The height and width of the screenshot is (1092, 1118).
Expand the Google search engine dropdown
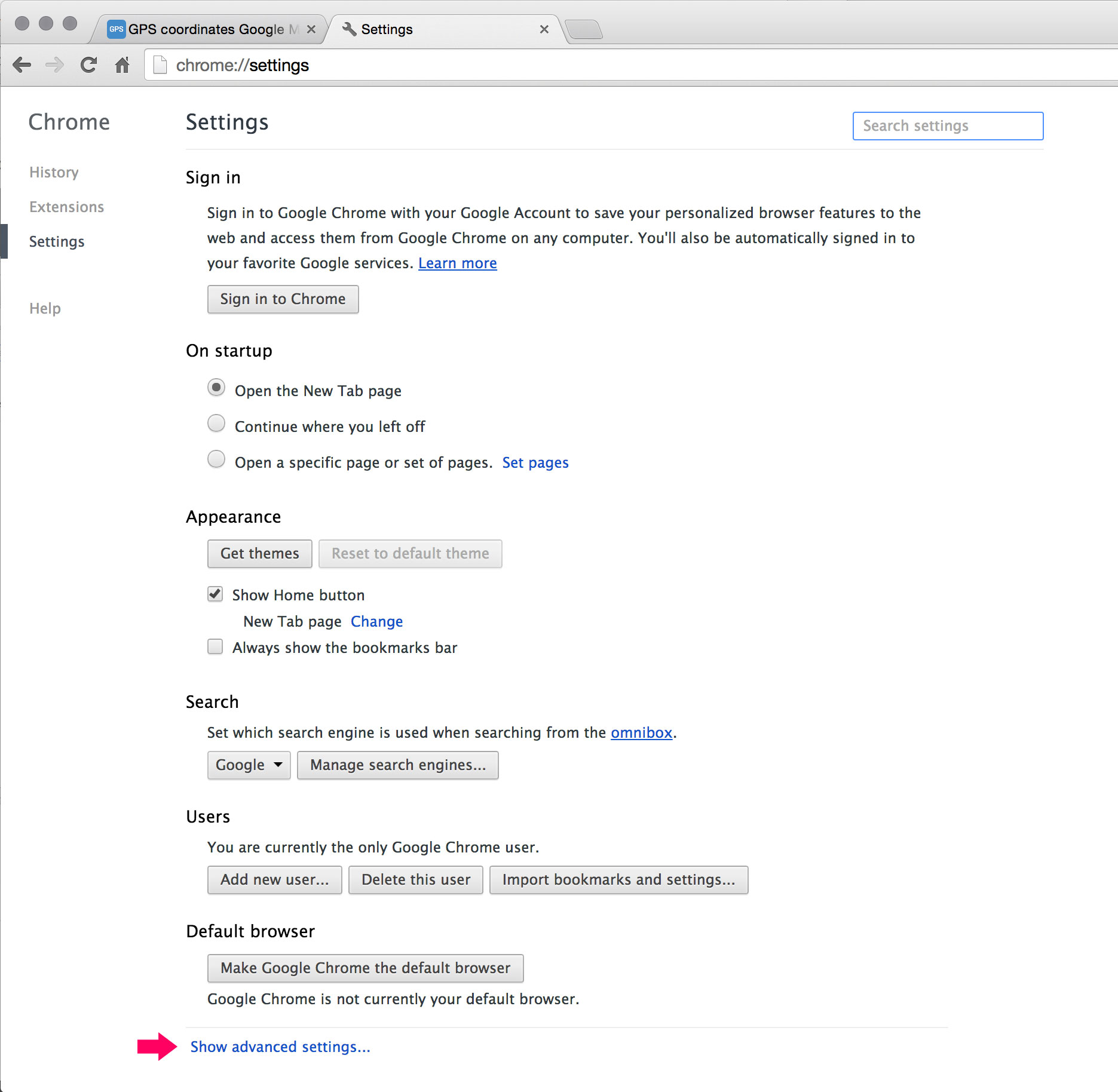pos(249,765)
